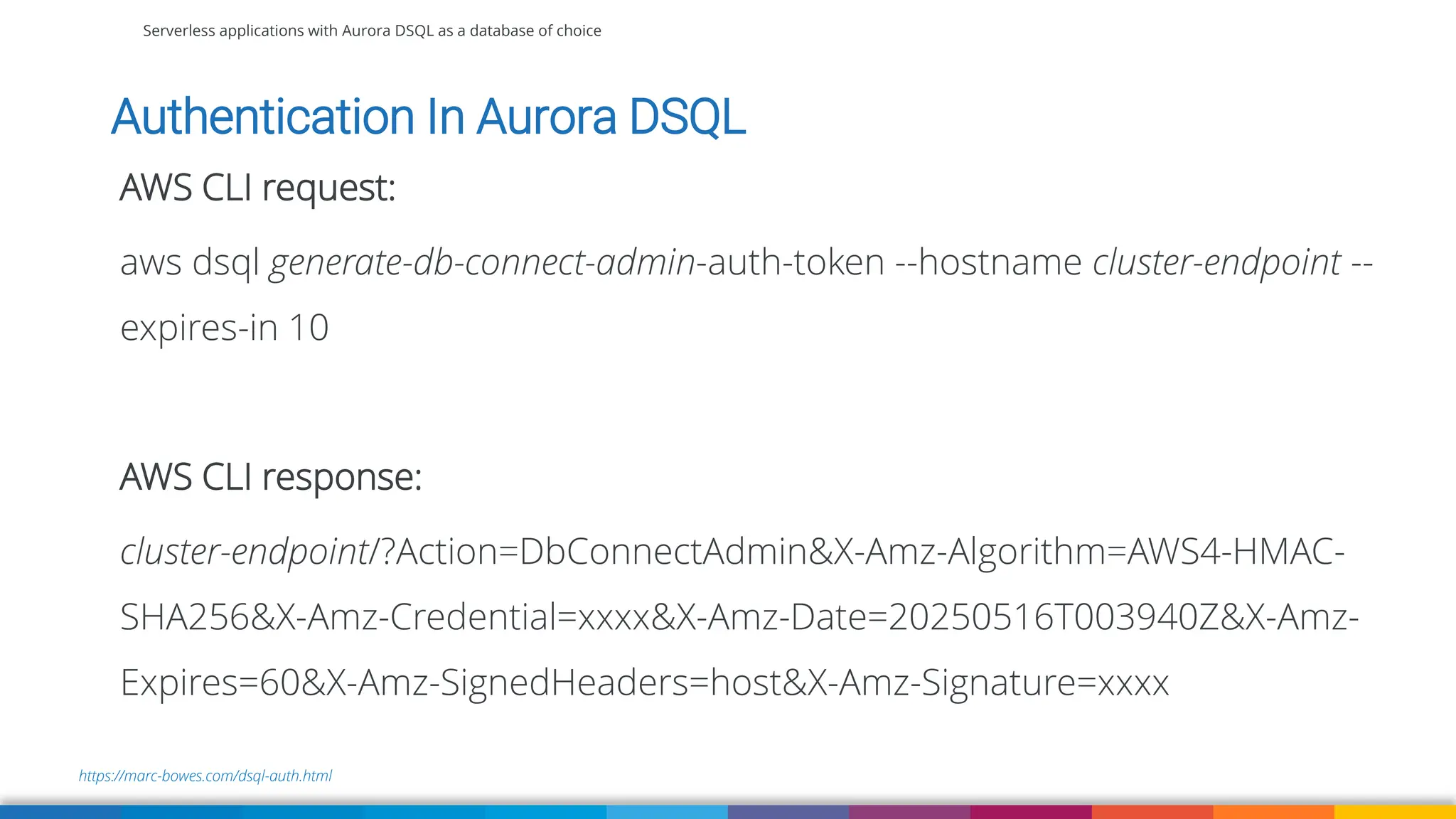Click the 'Authentication In Aurora DSQL' title
This screenshot has width=1456, height=819.
[x=429, y=117]
